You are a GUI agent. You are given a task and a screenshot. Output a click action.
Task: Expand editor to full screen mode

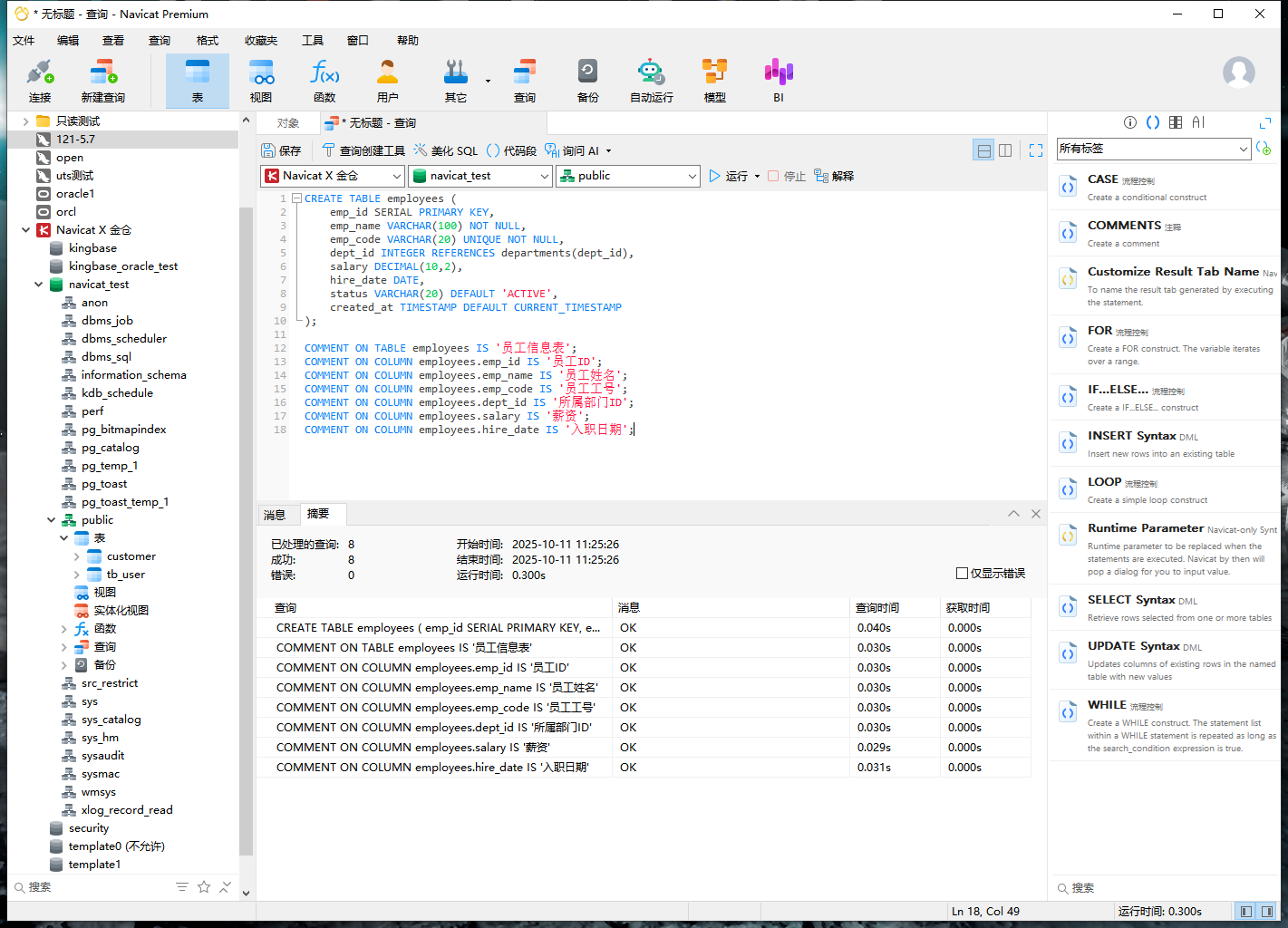(1036, 150)
